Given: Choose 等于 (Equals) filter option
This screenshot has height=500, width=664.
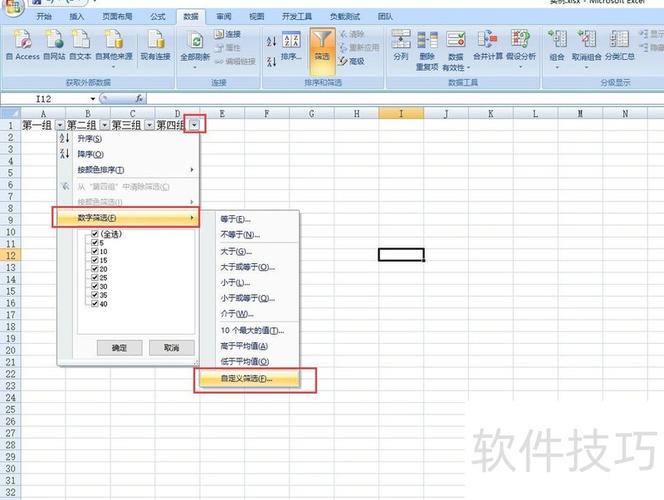Looking at the screenshot, I should [250, 219].
